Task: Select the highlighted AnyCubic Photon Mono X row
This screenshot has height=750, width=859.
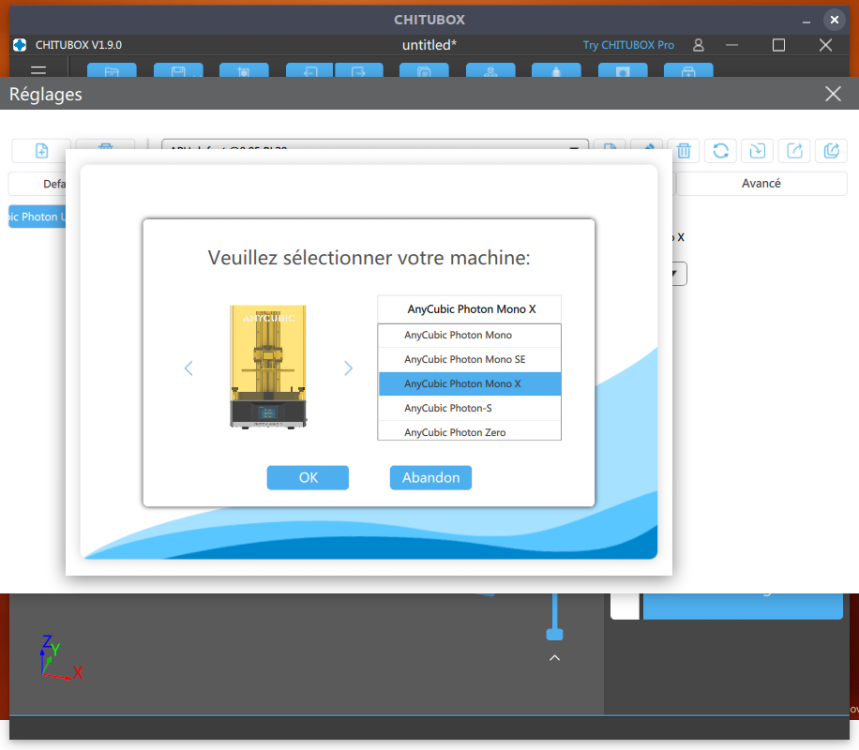Action: 469,384
